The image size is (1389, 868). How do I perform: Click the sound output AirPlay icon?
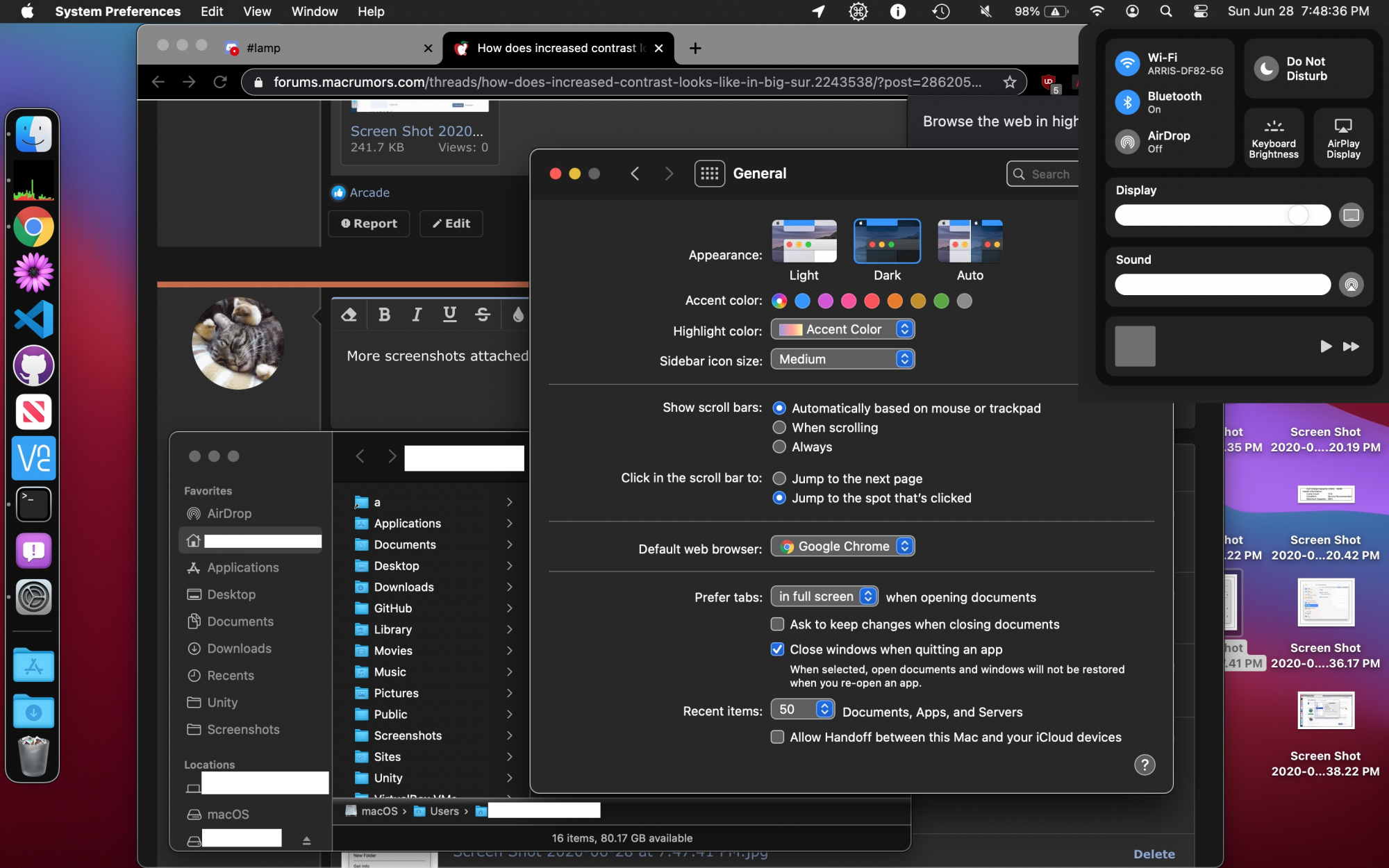1351,285
